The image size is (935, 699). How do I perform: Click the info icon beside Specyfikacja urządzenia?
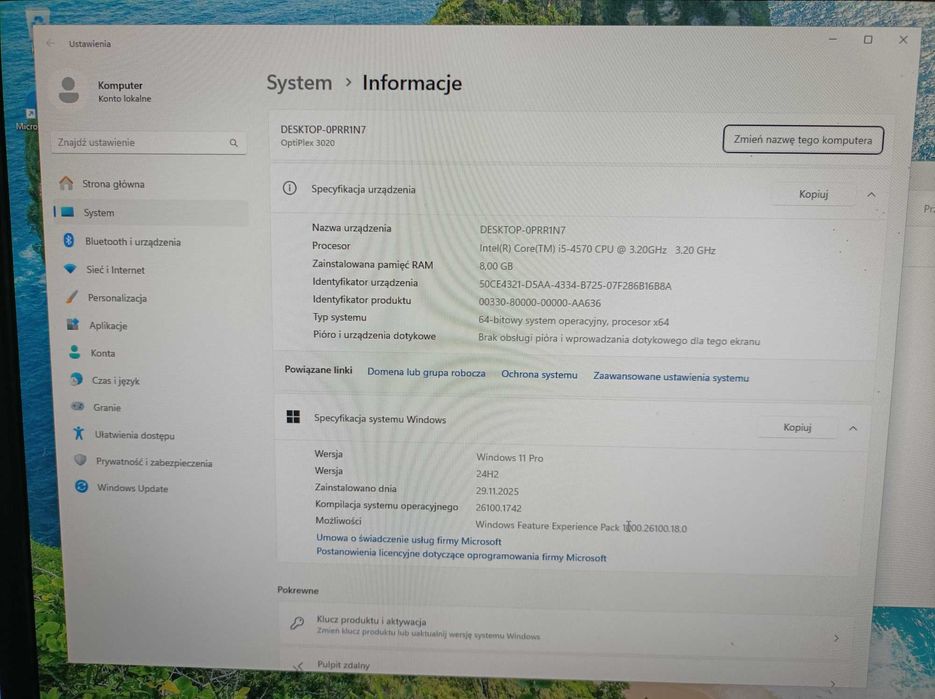[290, 188]
